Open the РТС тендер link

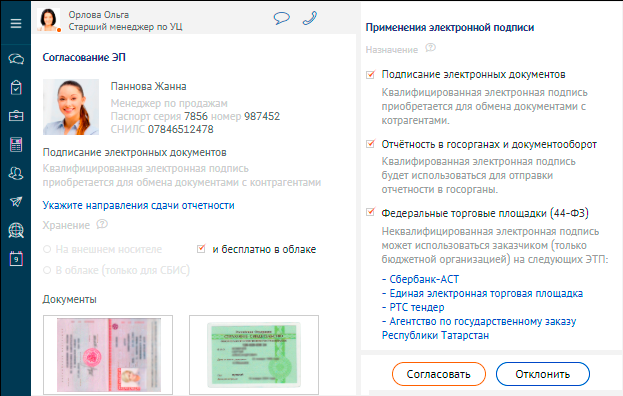(x=417, y=307)
